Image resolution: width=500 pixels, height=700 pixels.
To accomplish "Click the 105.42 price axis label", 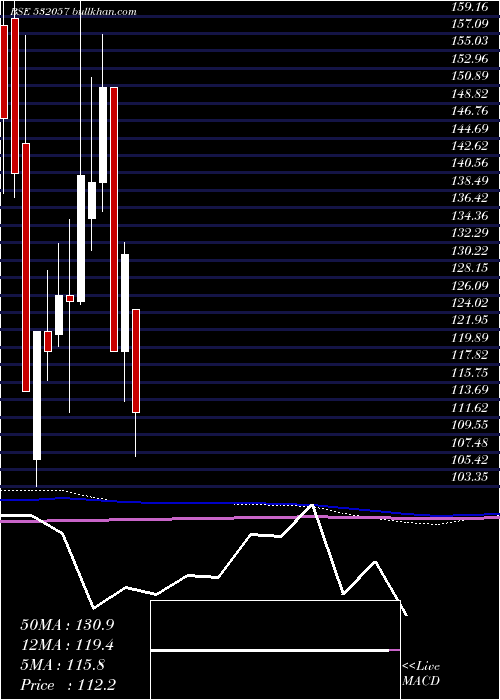I will [469, 460].
